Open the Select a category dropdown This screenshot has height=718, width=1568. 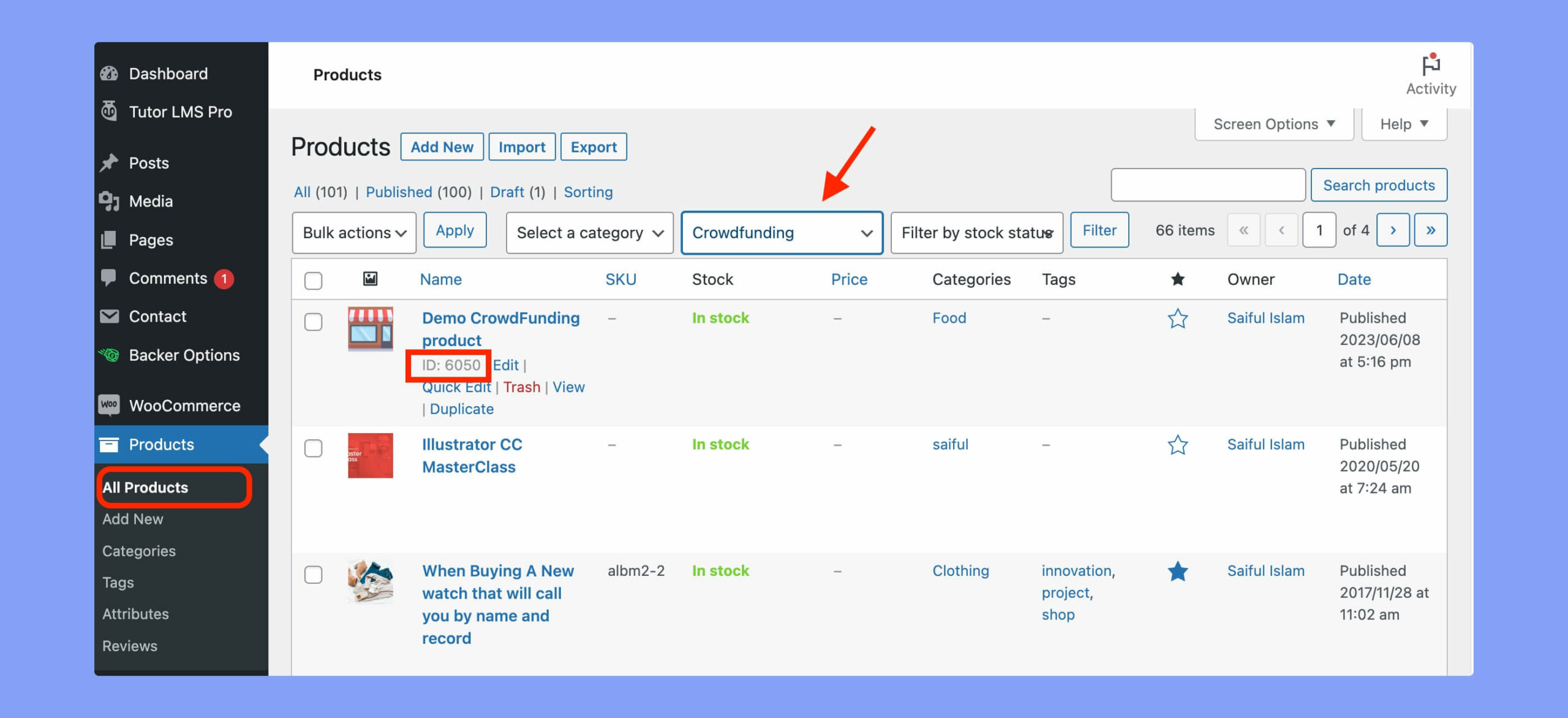pyautogui.click(x=589, y=233)
